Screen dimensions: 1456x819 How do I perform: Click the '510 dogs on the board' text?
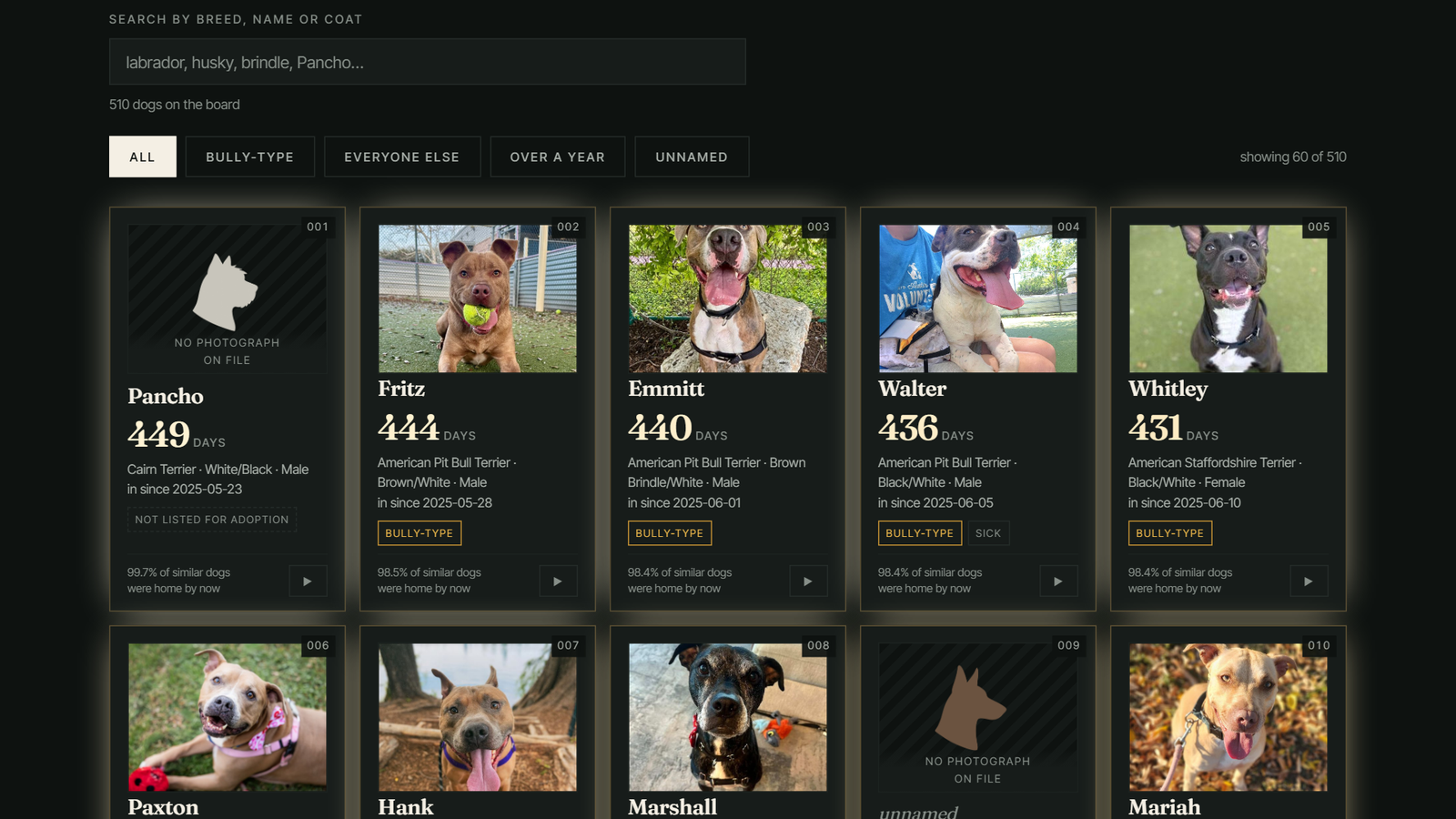point(175,105)
